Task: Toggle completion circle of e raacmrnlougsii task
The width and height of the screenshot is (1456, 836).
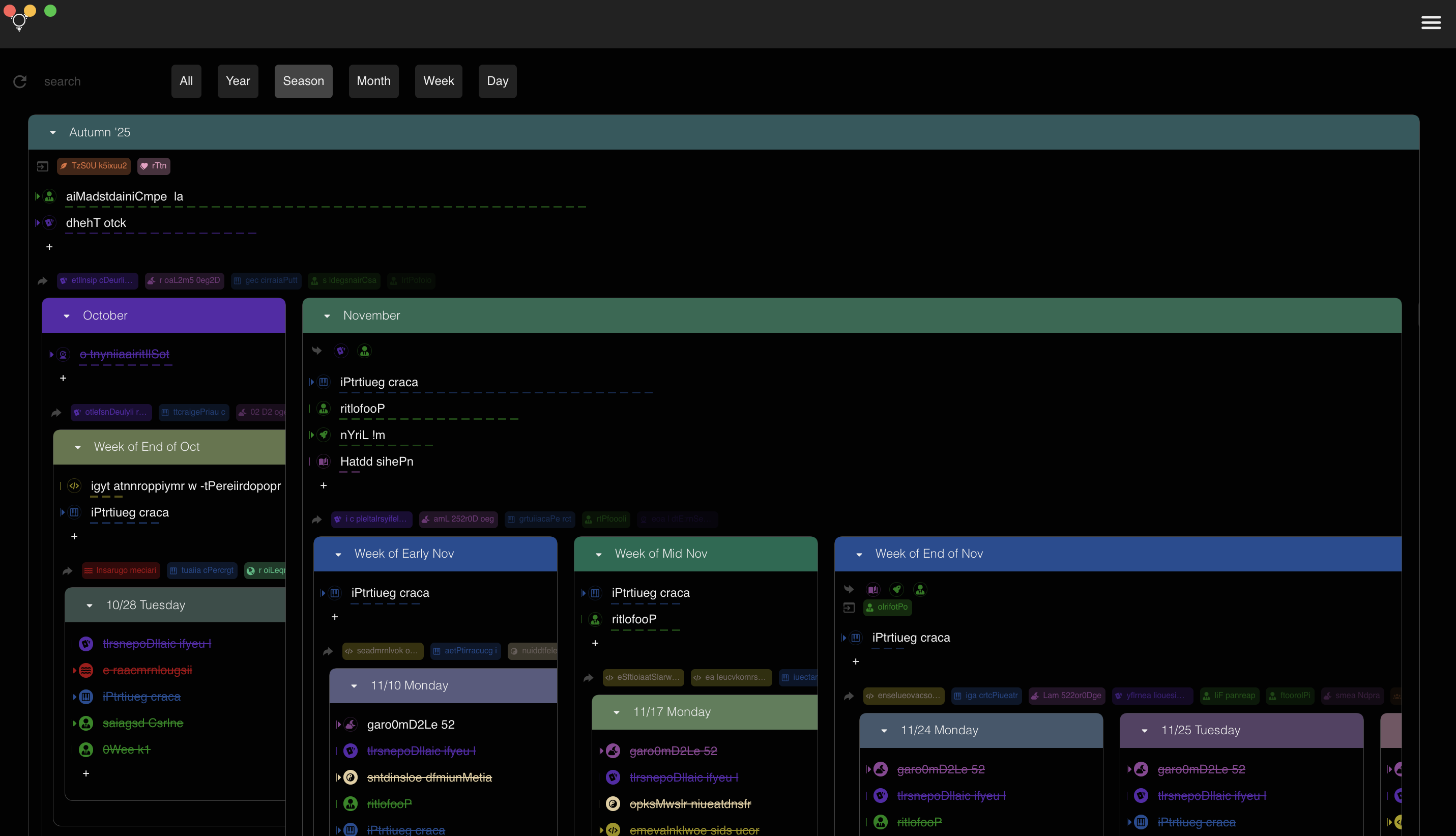Action: 86,670
